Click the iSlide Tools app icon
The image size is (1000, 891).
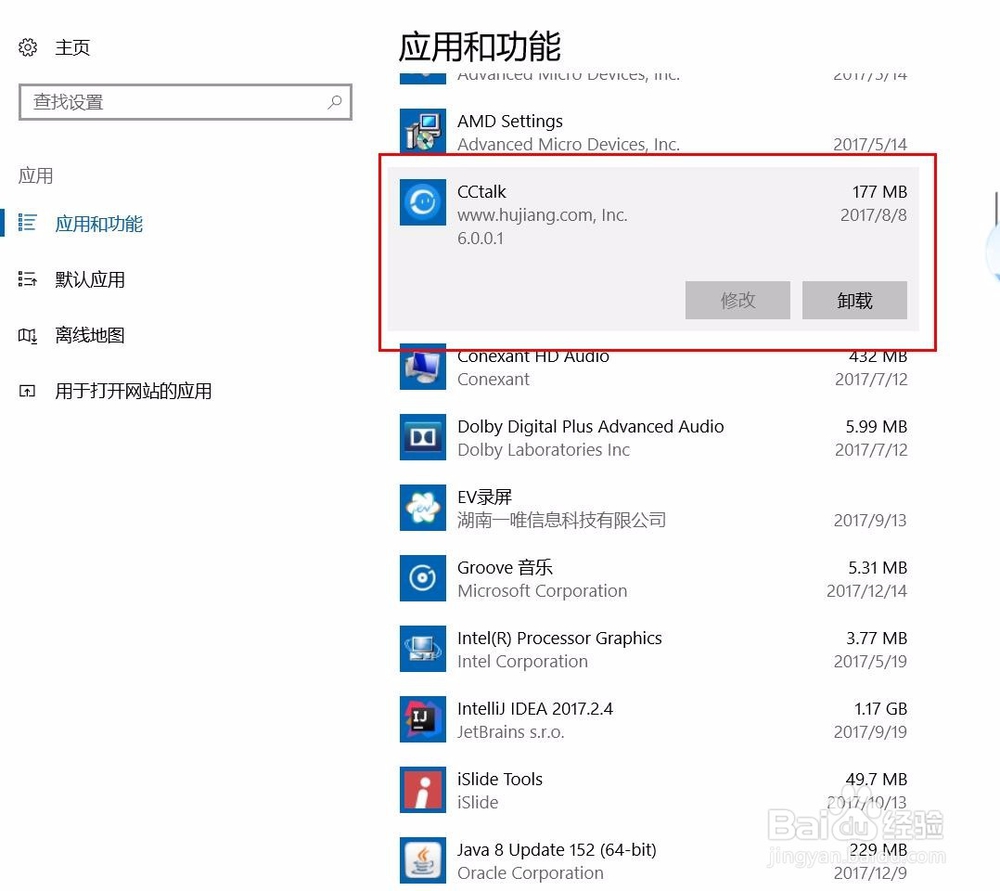click(423, 790)
